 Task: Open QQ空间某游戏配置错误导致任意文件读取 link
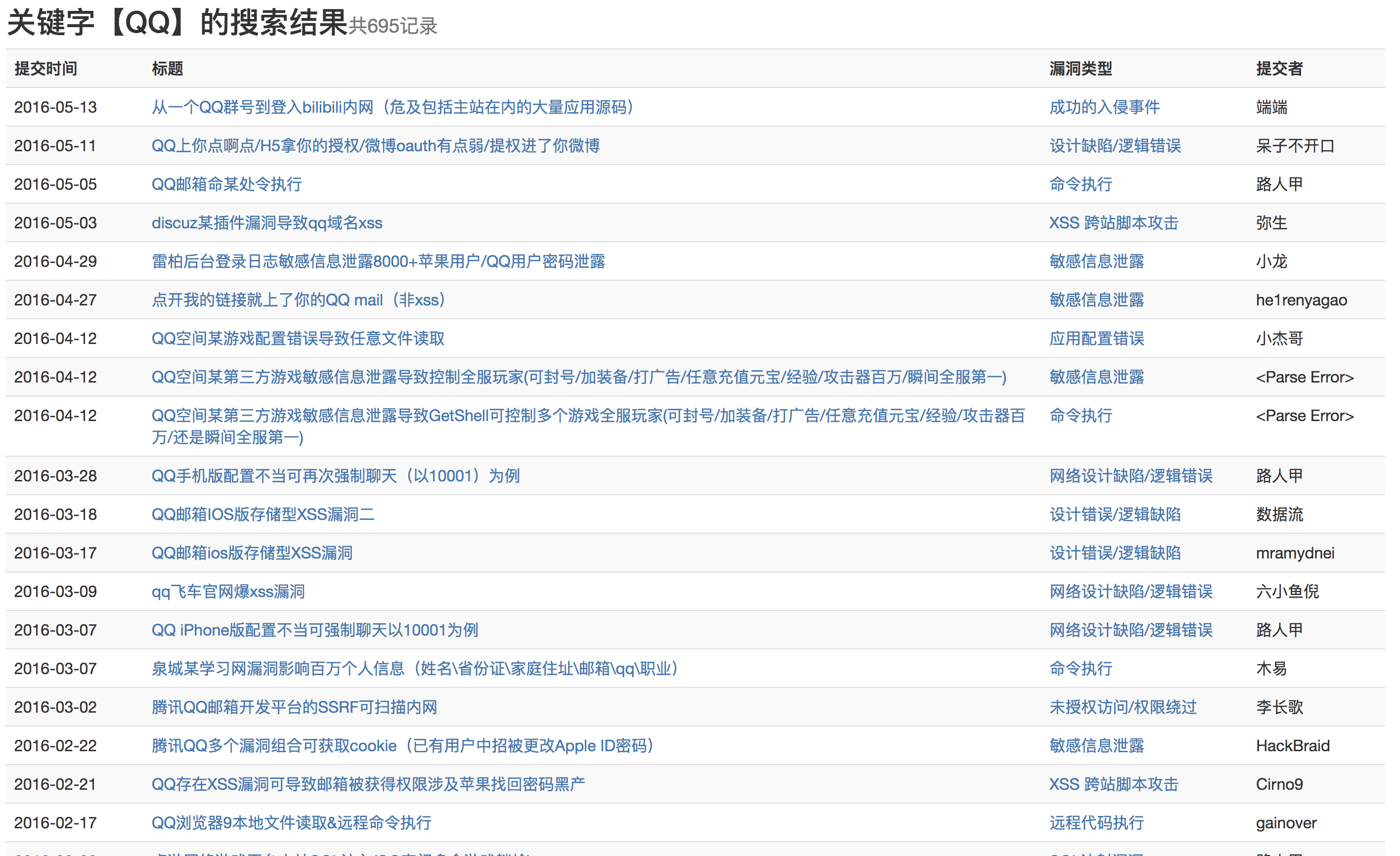298,339
